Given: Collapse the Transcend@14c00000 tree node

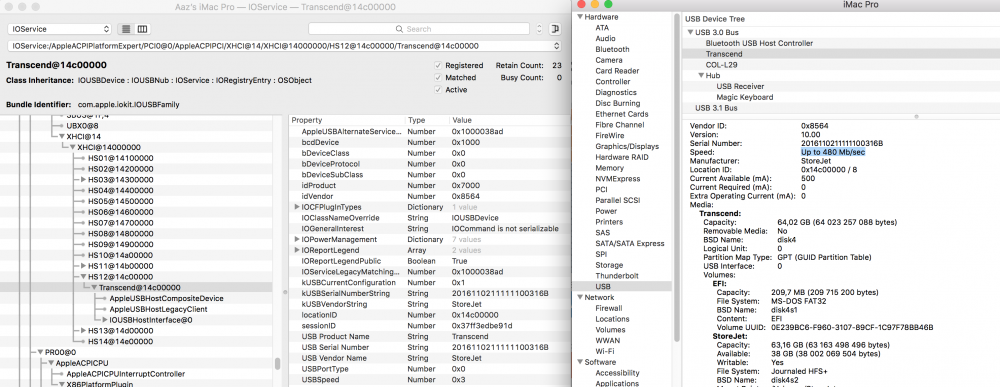Looking at the screenshot, I should (x=94, y=288).
